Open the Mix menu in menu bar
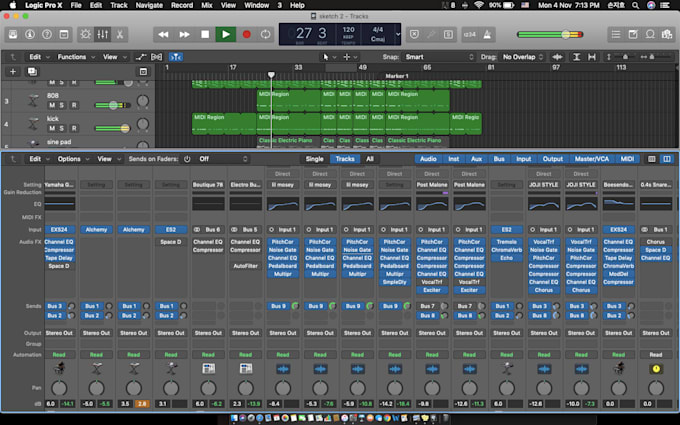The image size is (680, 425). pos(207,5)
